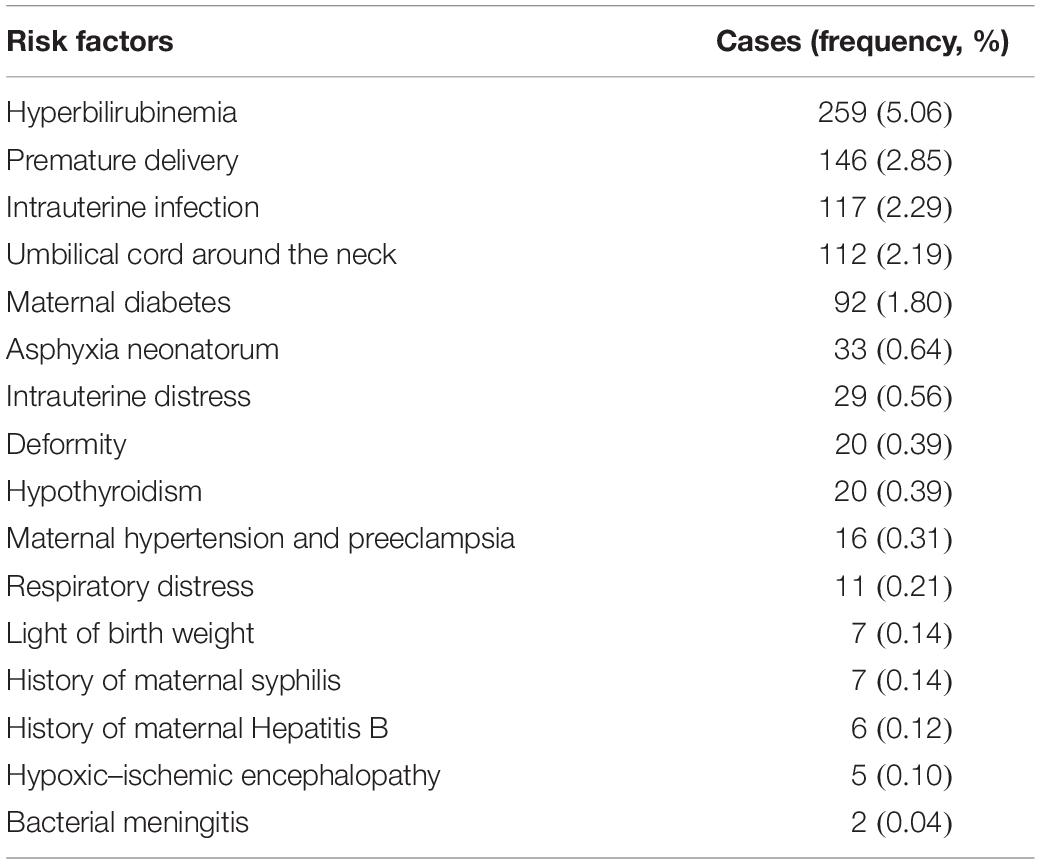Select Respiratory distress row label

tap(130, 587)
